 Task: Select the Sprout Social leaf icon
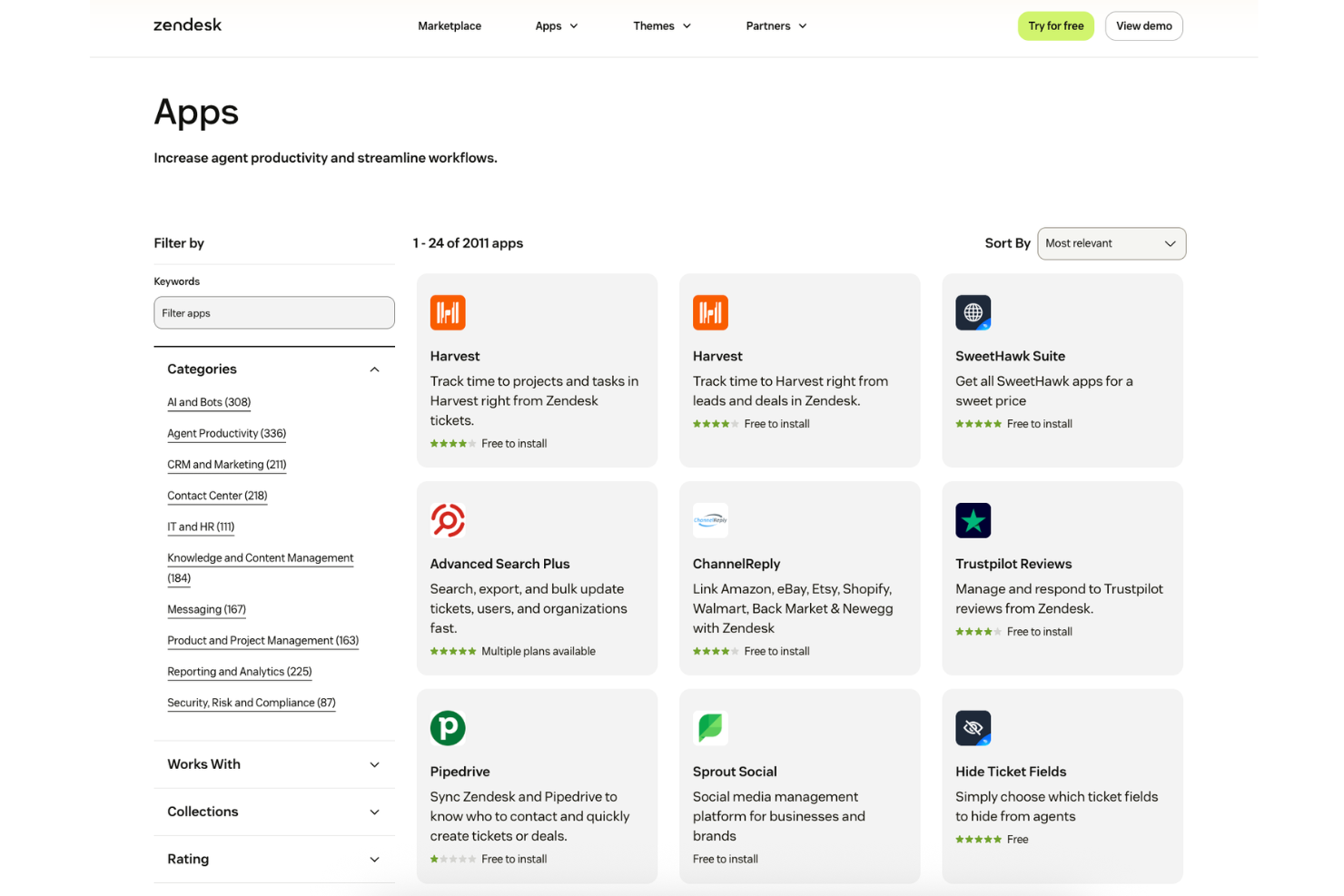[710, 728]
